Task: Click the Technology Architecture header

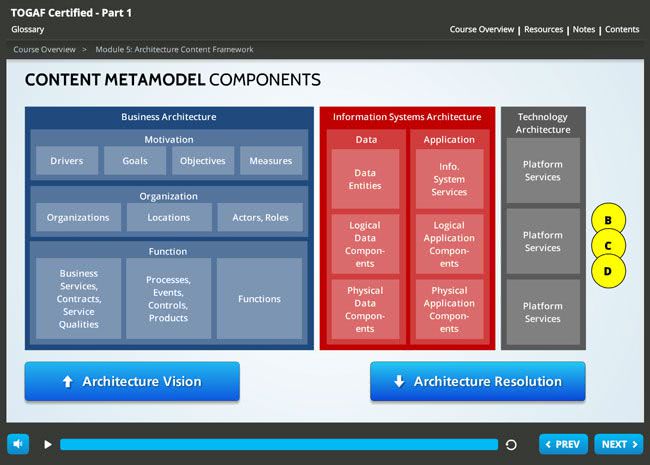Action: click(x=543, y=123)
